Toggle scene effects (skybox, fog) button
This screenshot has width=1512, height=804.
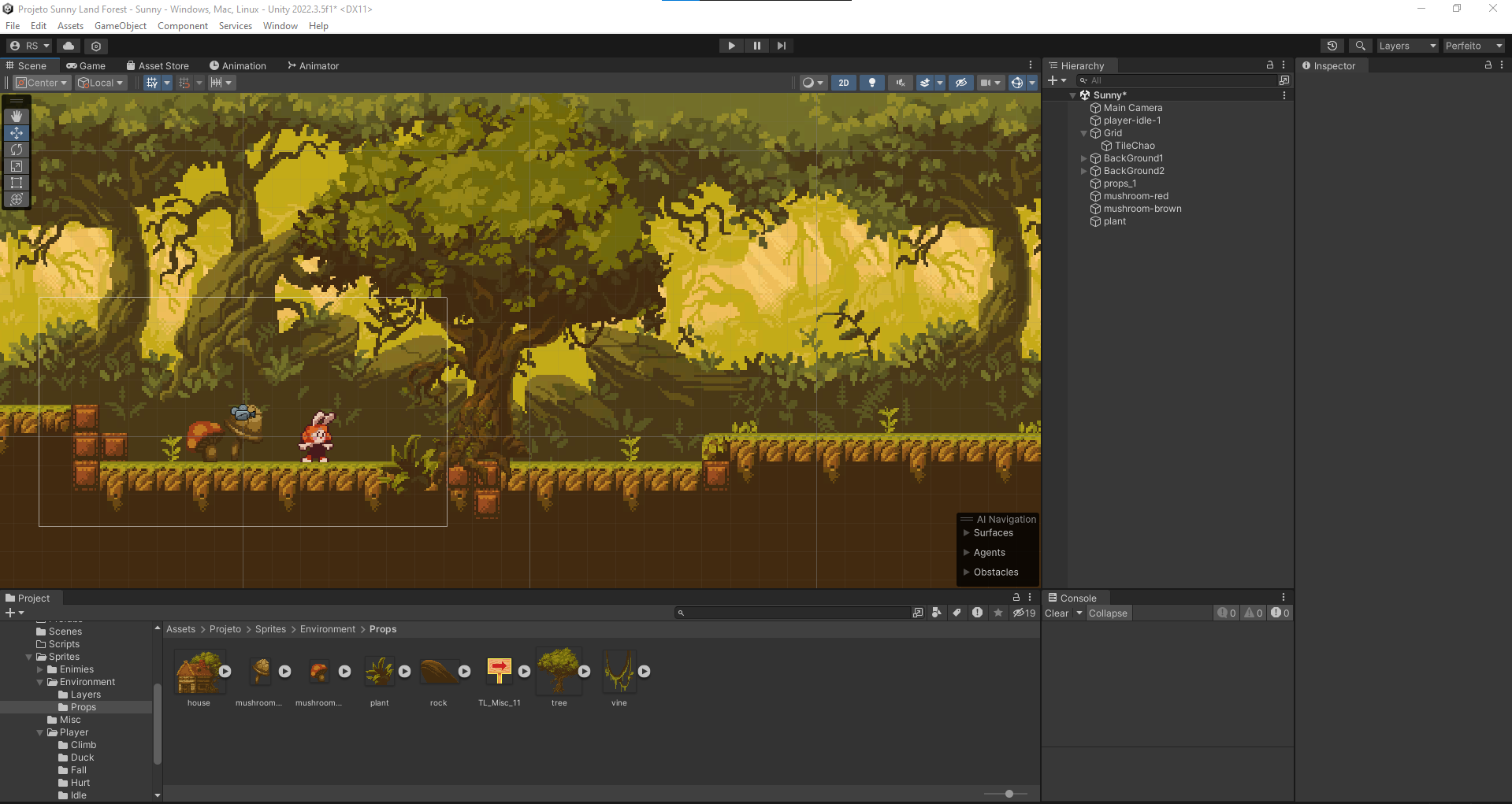coord(925,83)
